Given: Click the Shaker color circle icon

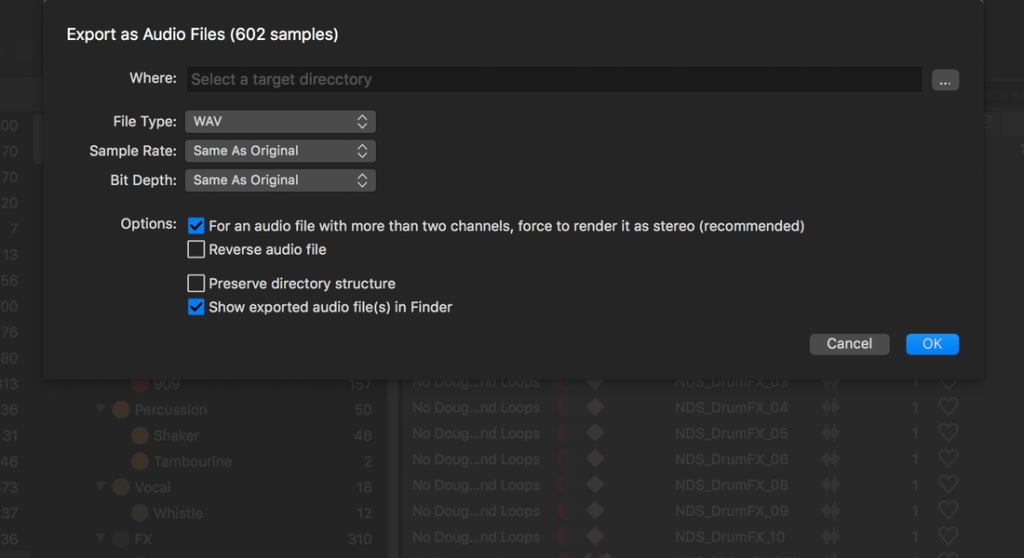Looking at the screenshot, I should click(x=140, y=435).
